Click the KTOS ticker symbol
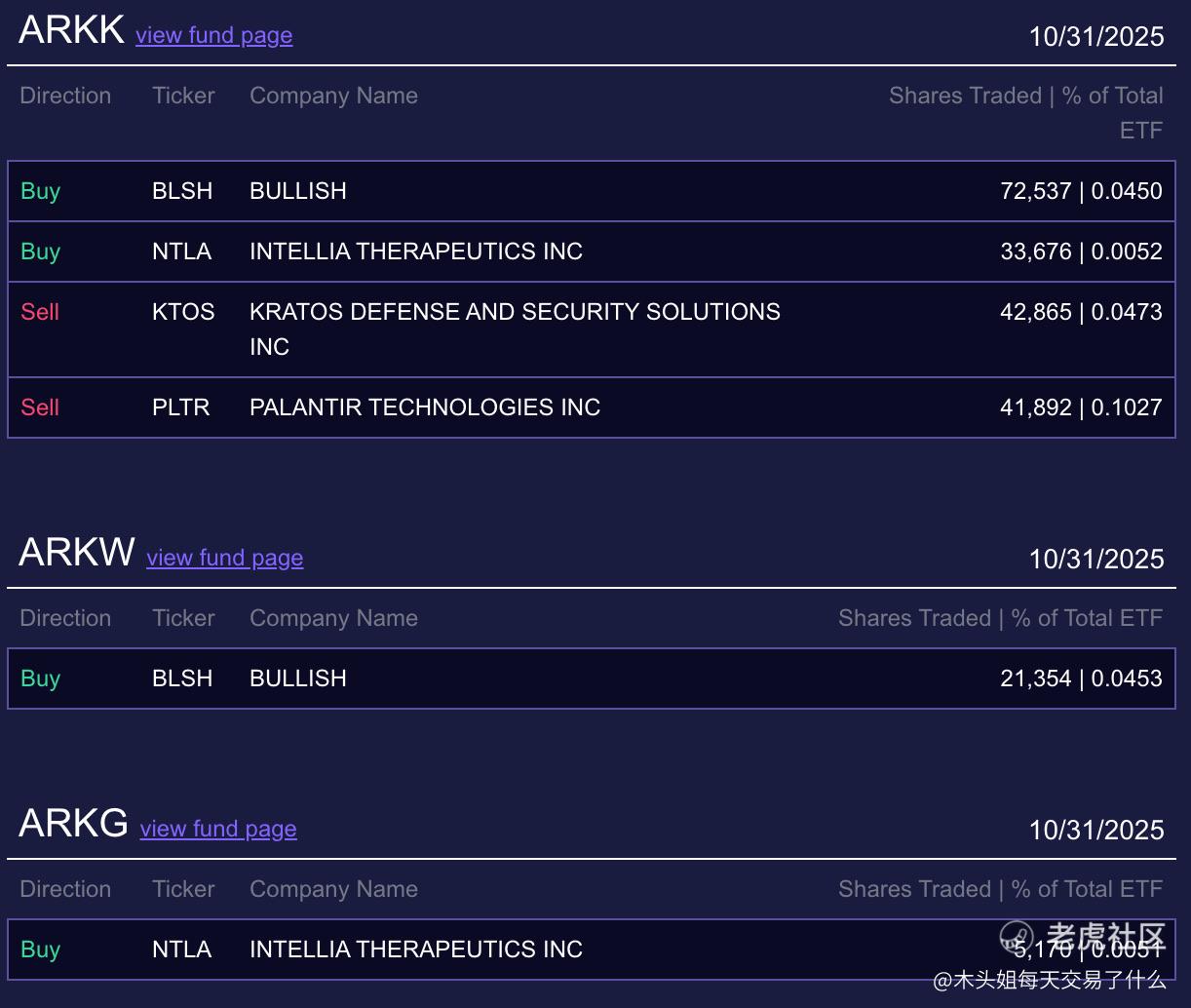Viewport: 1191px width, 1008px height. [x=183, y=312]
